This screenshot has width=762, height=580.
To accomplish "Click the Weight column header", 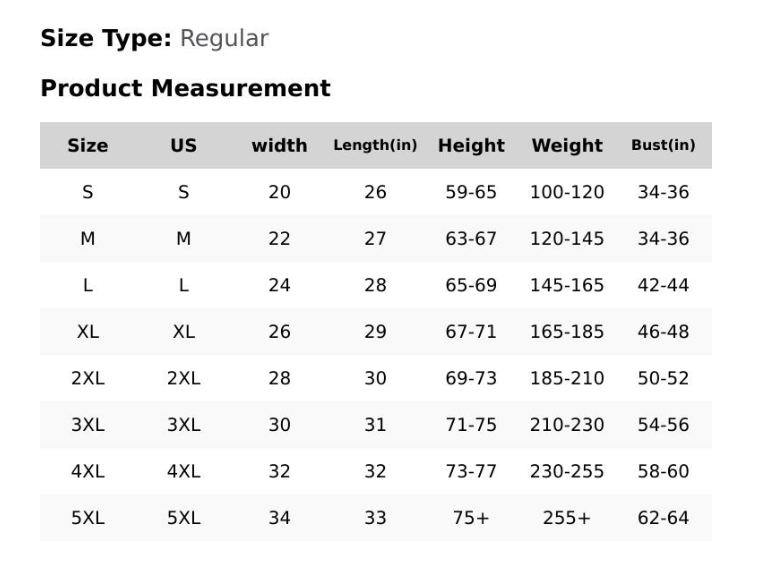I will point(567,145).
